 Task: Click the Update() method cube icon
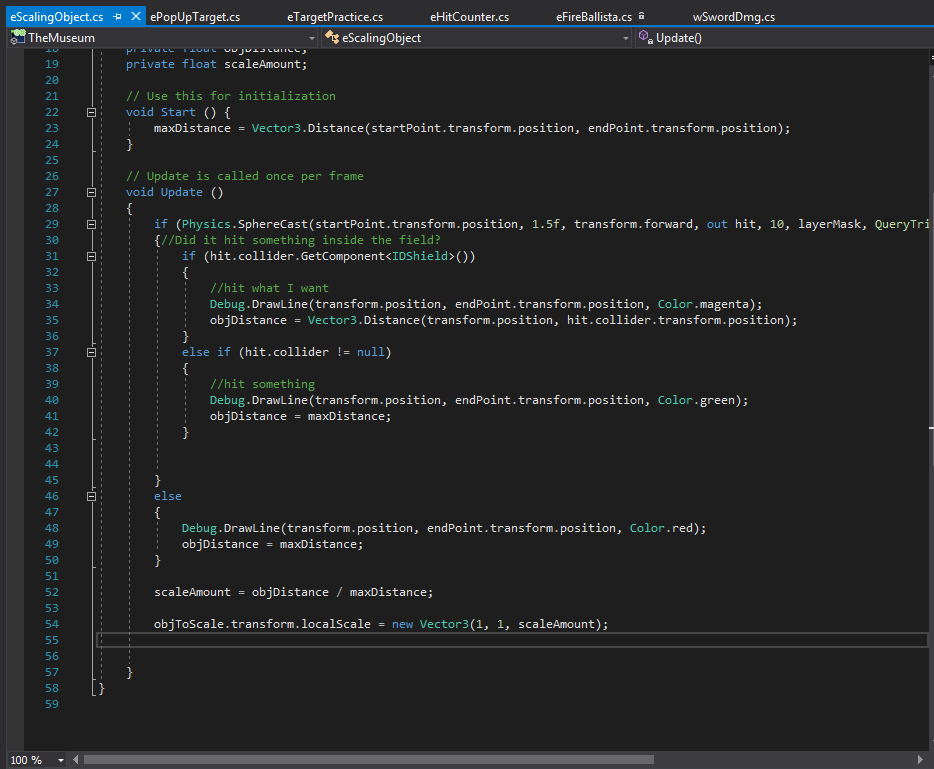pyautogui.click(x=646, y=38)
